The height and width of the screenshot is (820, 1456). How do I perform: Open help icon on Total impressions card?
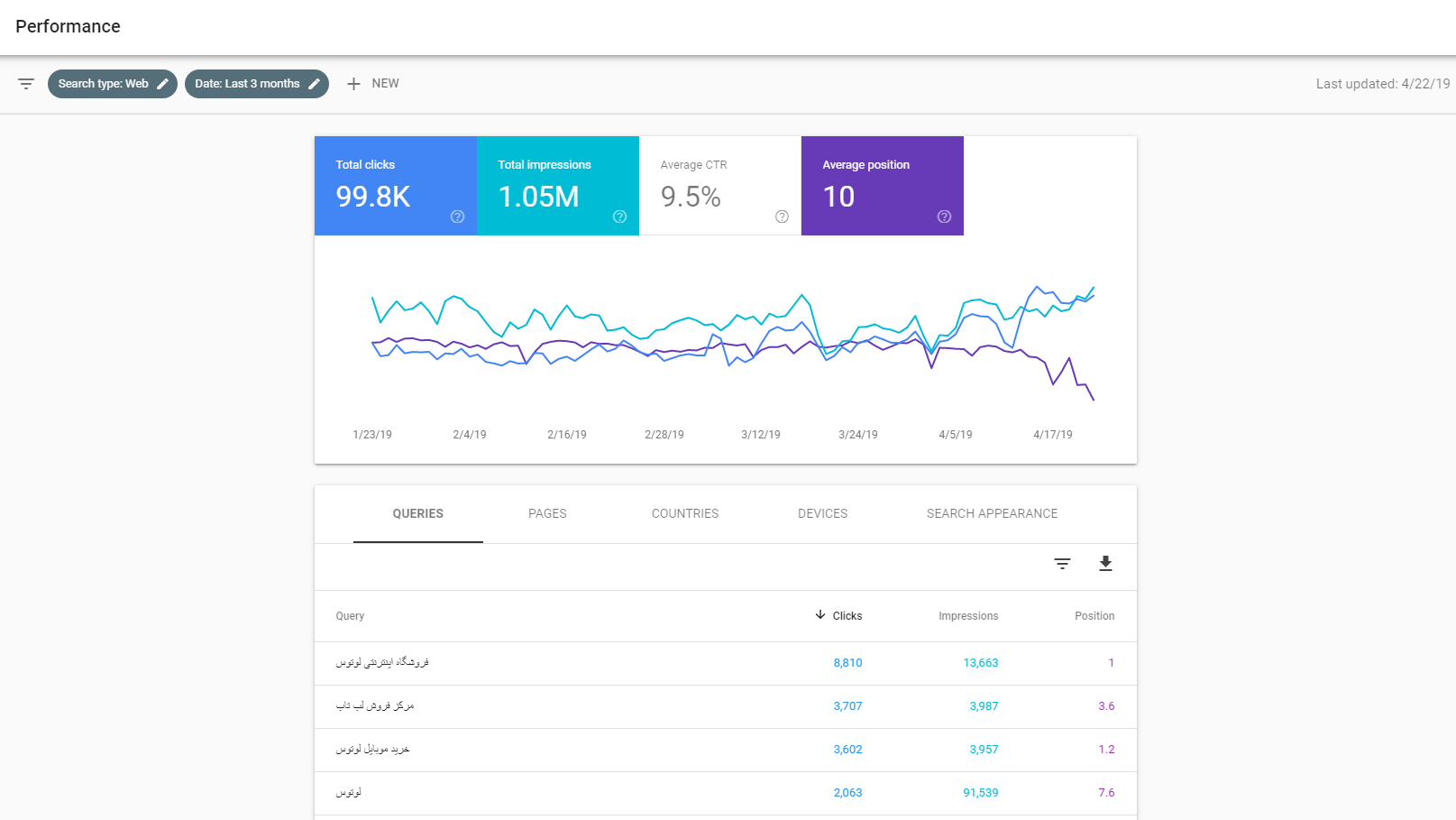[619, 217]
